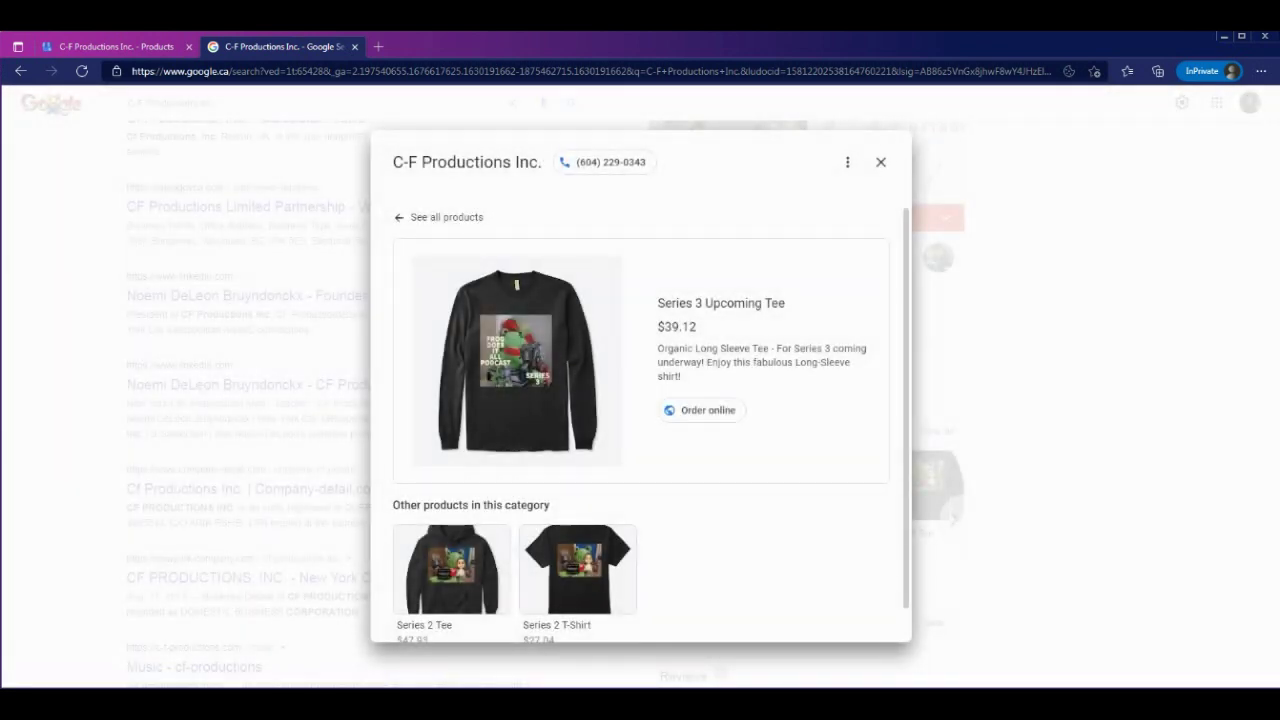Viewport: 1280px width, 720px height.
Task: Open the Series 3 Upcoming Tee product image
Action: [517, 361]
